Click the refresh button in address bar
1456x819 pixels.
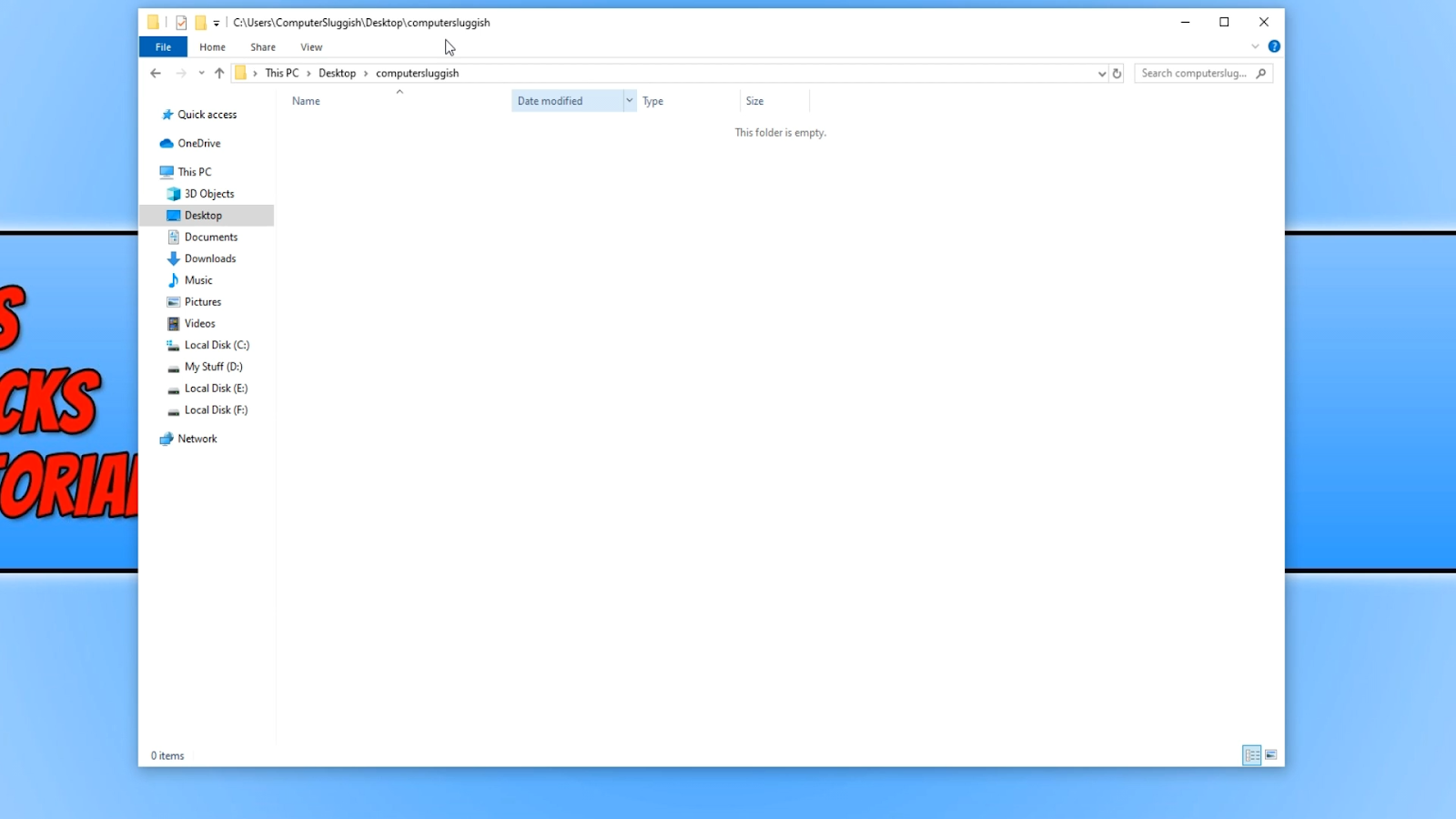tap(1117, 73)
